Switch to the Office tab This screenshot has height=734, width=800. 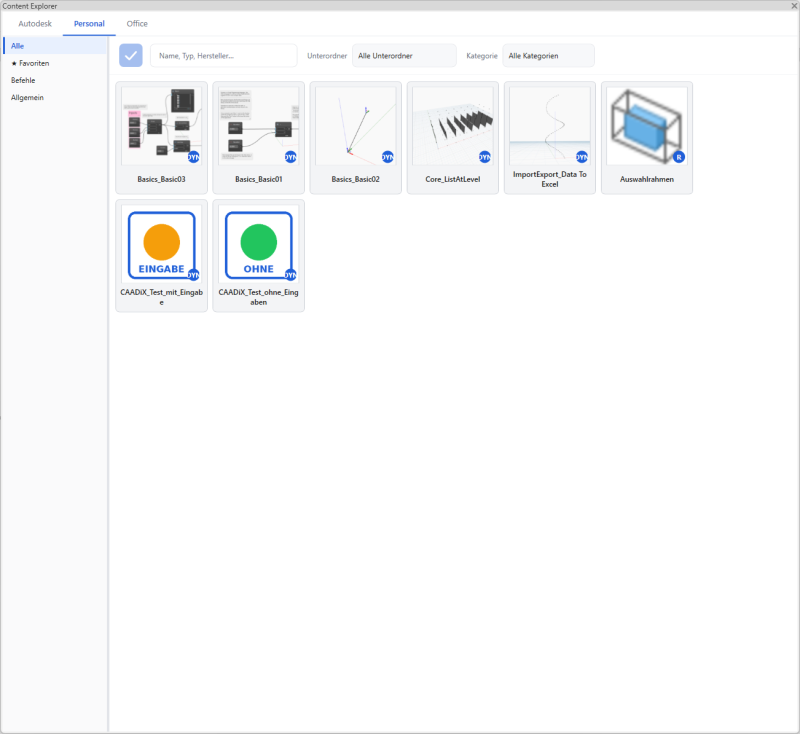pyautogui.click(x=137, y=23)
